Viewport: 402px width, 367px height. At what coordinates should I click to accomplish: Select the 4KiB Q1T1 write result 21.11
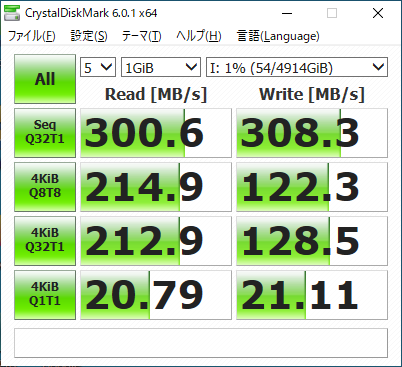coord(312,295)
